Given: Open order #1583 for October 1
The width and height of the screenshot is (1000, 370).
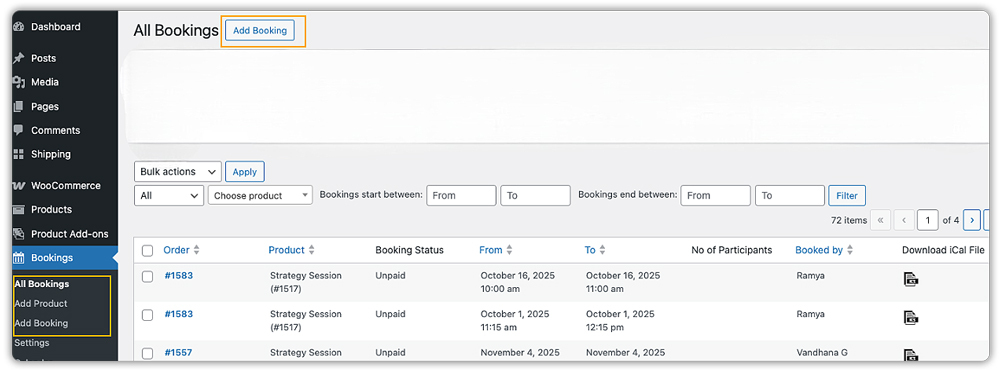Looking at the screenshot, I should pyautogui.click(x=179, y=314).
